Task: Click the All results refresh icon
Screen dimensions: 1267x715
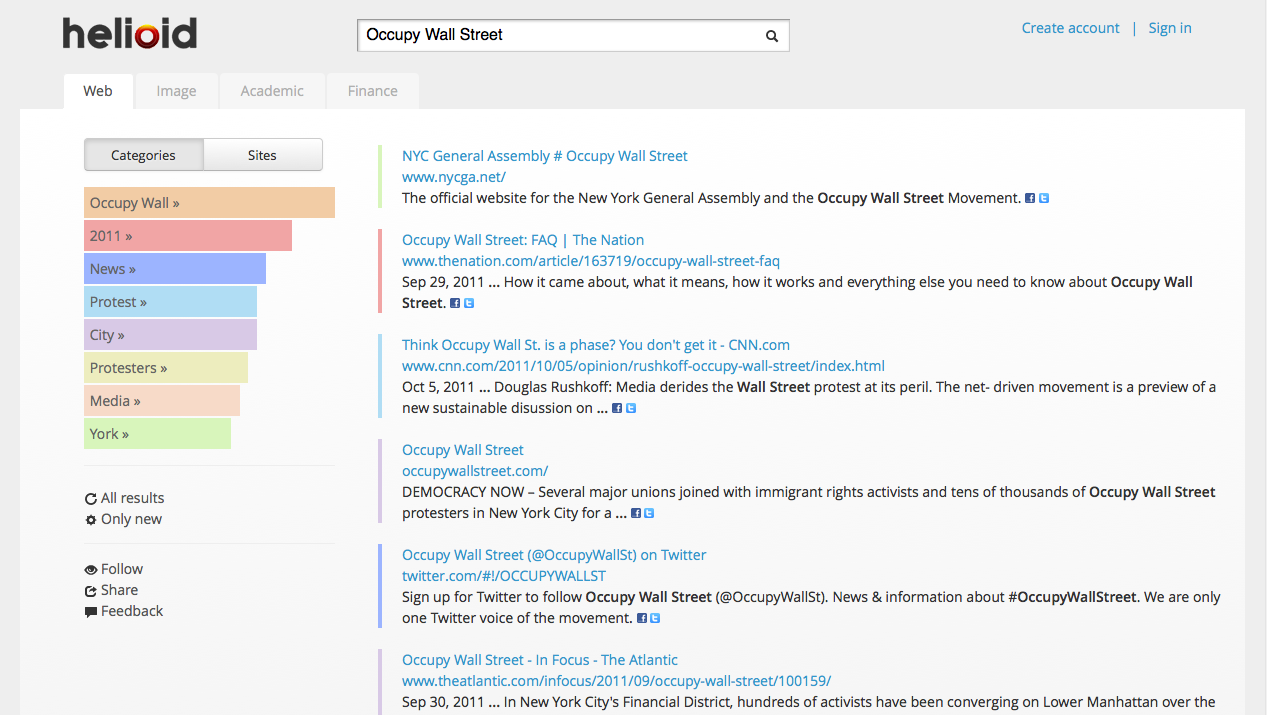Action: (x=91, y=499)
